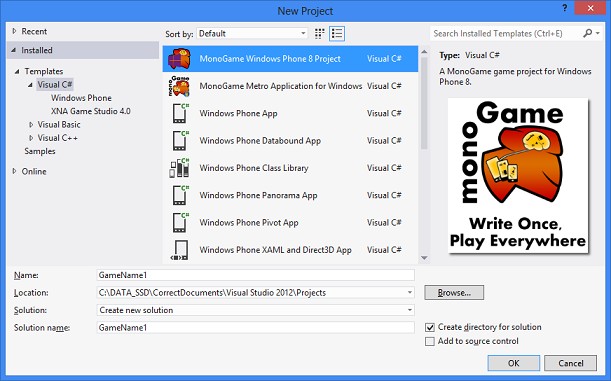Confirm with the OK button
This screenshot has width=611, height=381.
(514, 363)
